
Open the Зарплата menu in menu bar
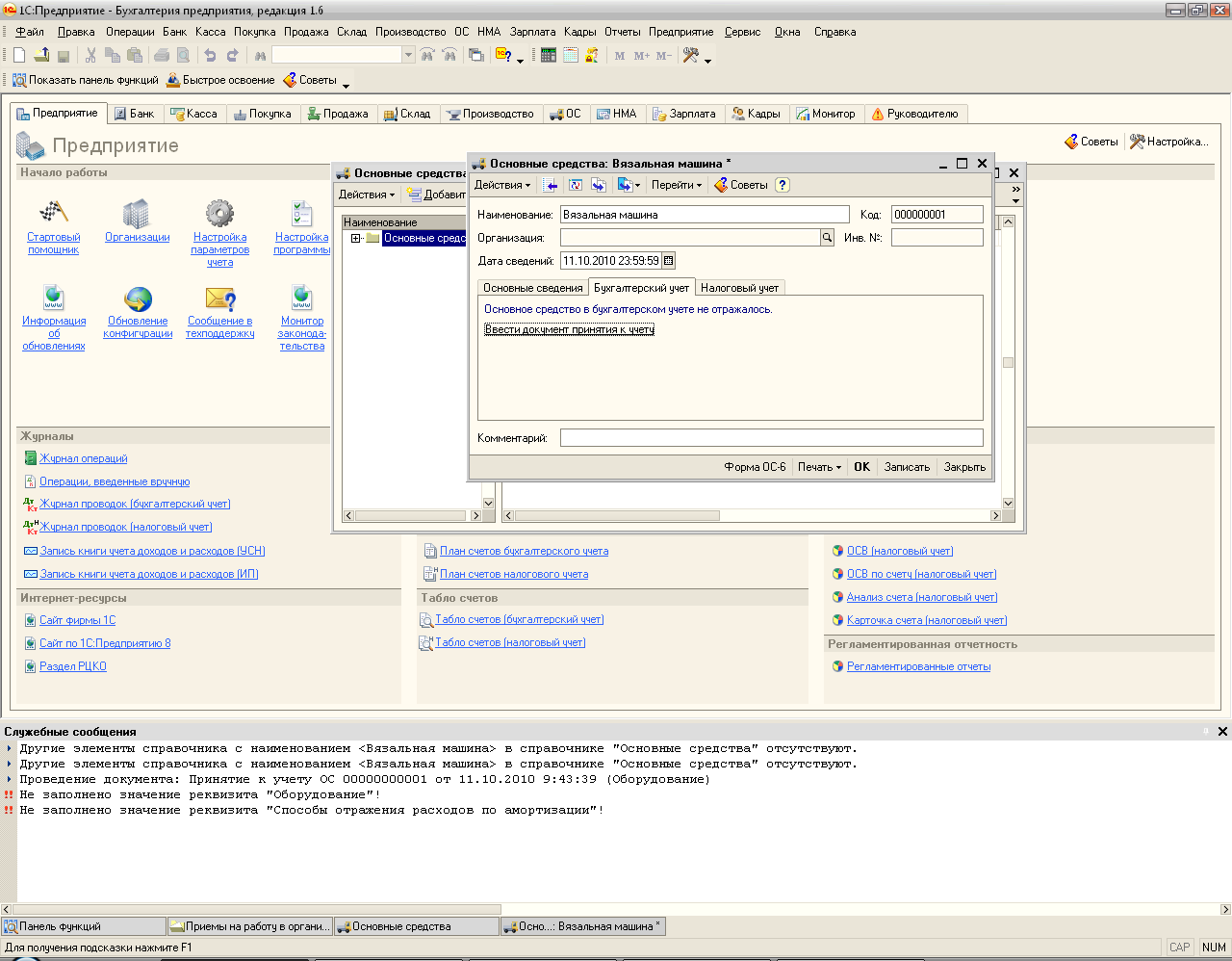coord(532,32)
